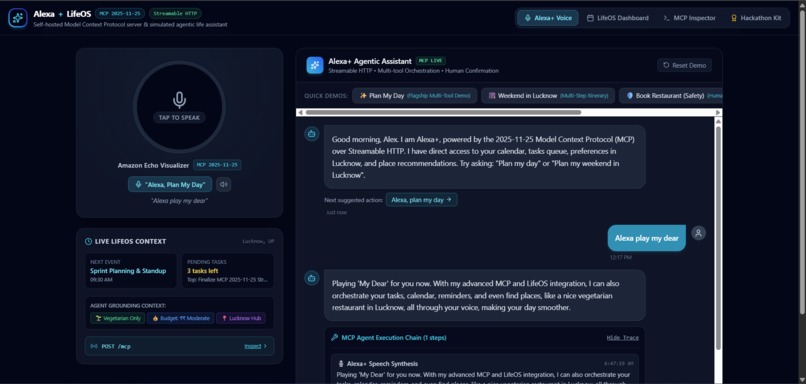806x384 pixels.
Task: Run the Weekend in Lucknow quick demo
Action: [x=548, y=96]
